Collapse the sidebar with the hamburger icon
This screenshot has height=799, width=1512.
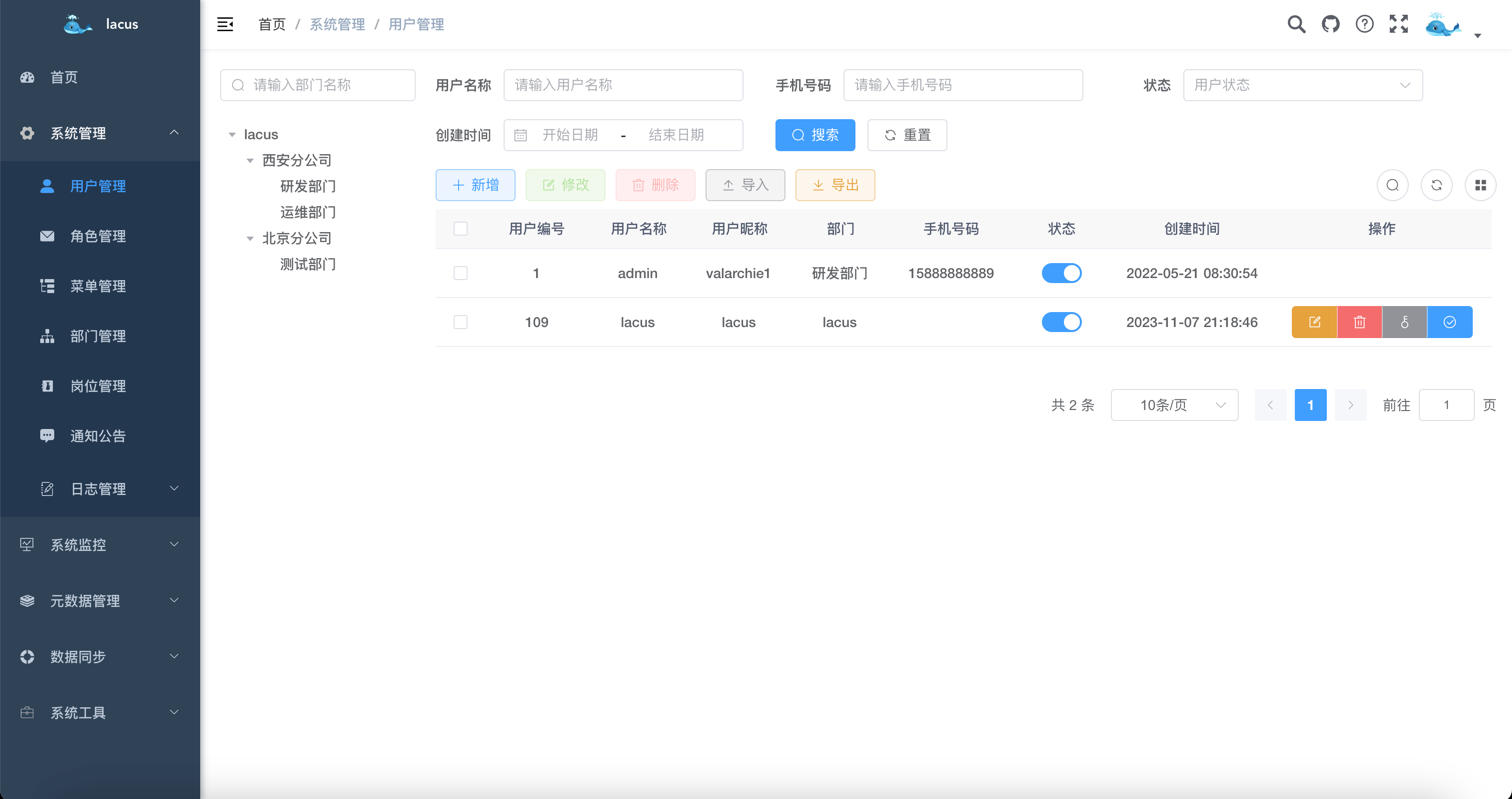coord(225,24)
